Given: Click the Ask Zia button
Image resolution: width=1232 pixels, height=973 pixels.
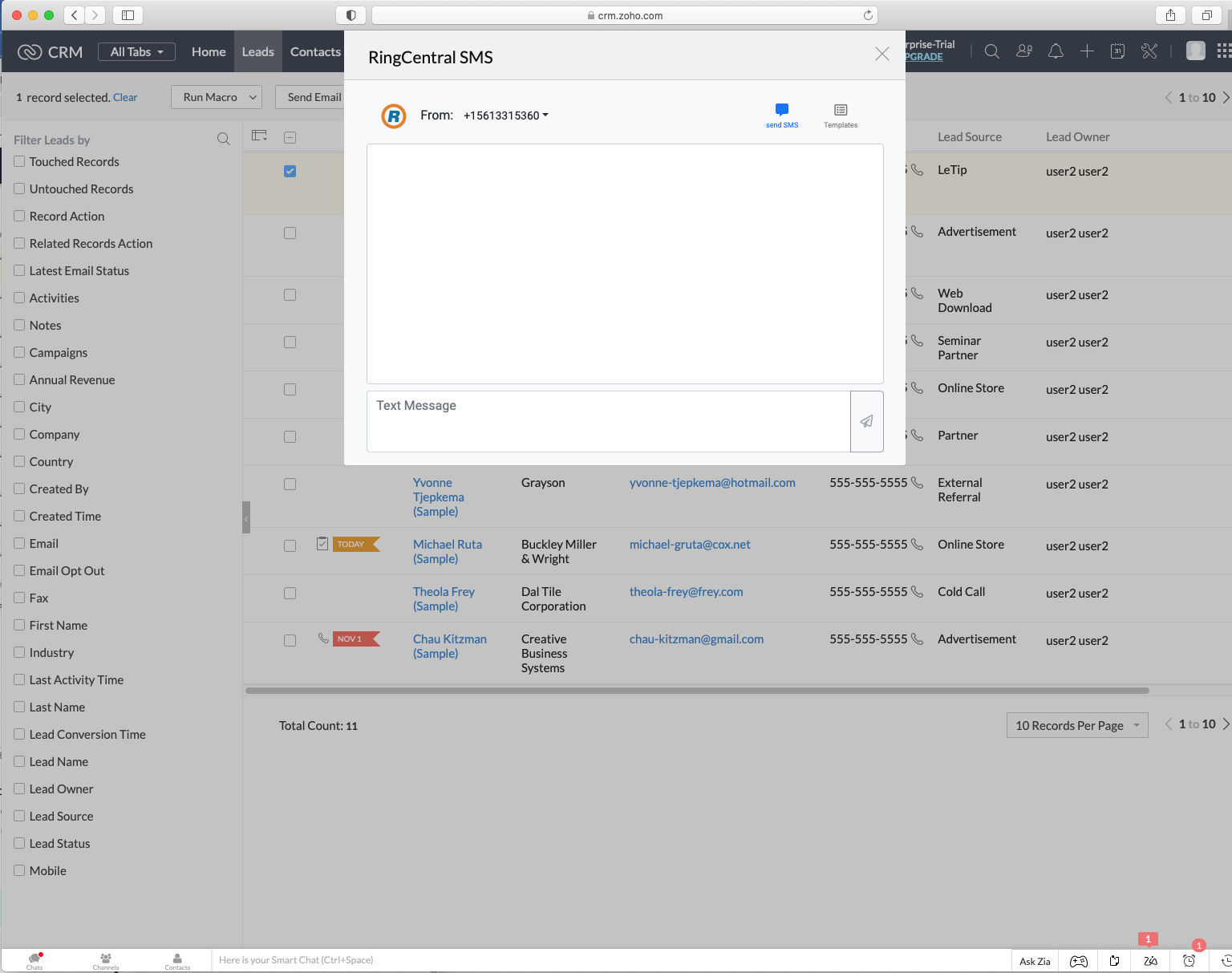Looking at the screenshot, I should pos(1034,959).
